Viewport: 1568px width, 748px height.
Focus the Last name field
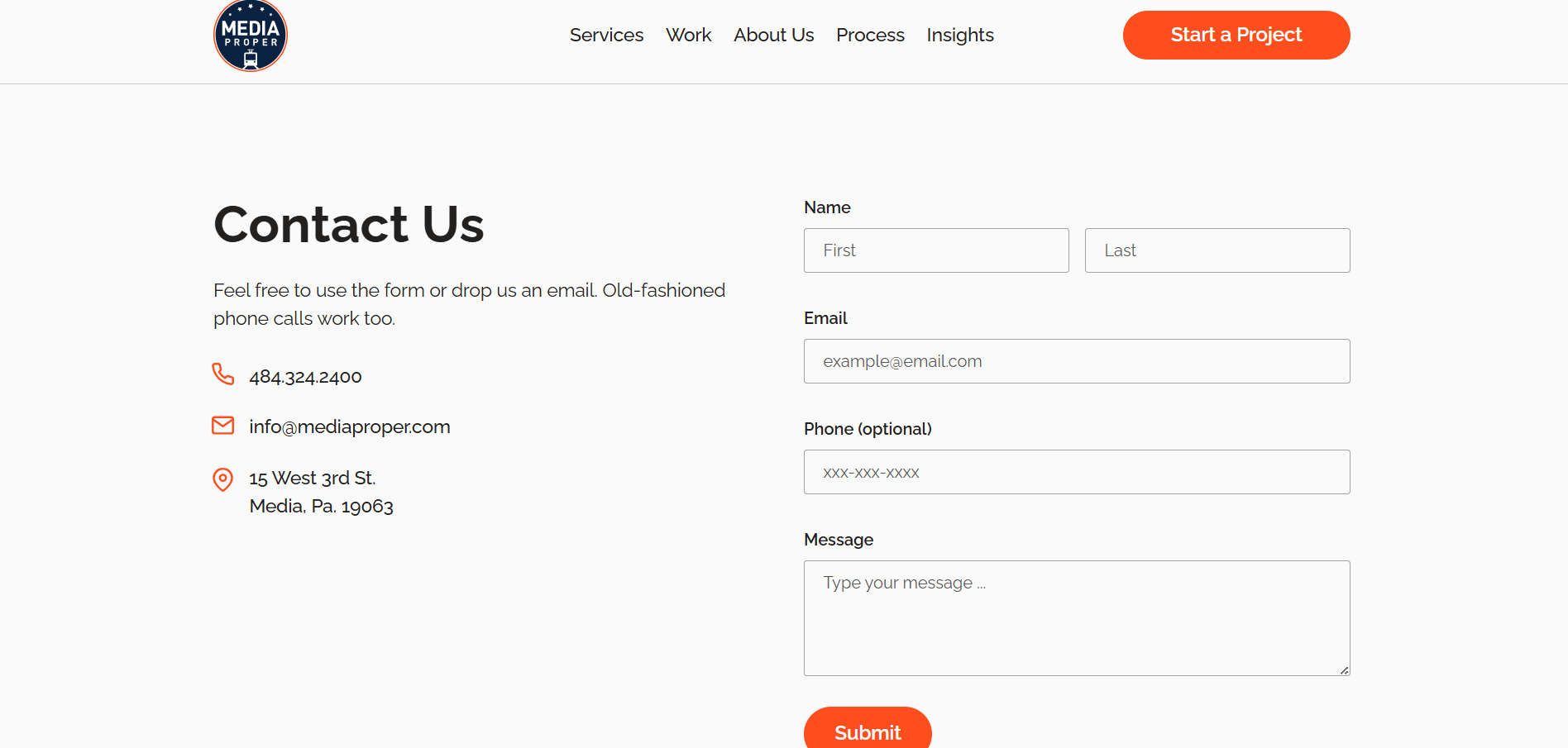tap(1217, 250)
